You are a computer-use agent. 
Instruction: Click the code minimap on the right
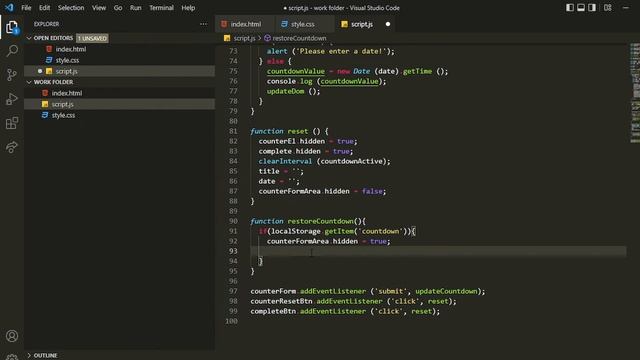tap(635, 92)
